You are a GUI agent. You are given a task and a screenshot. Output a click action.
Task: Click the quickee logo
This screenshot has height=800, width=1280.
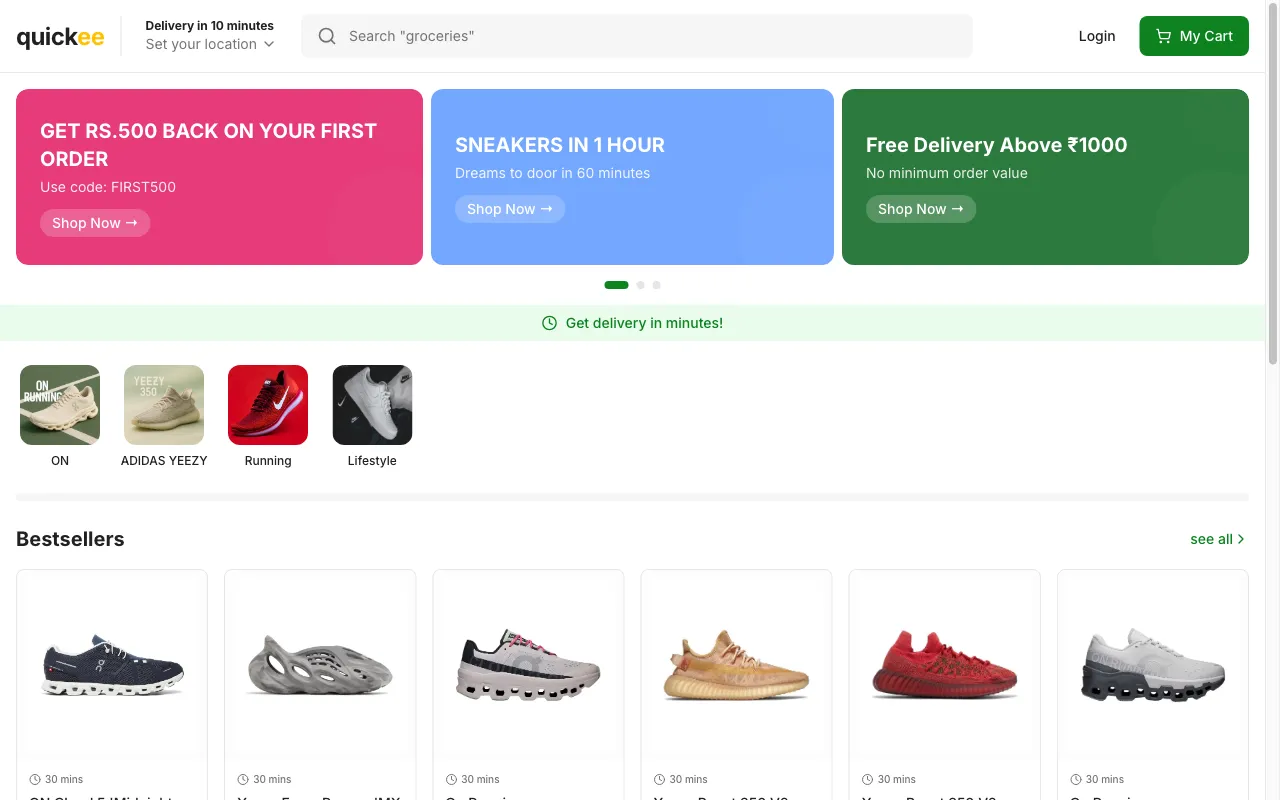(x=60, y=37)
